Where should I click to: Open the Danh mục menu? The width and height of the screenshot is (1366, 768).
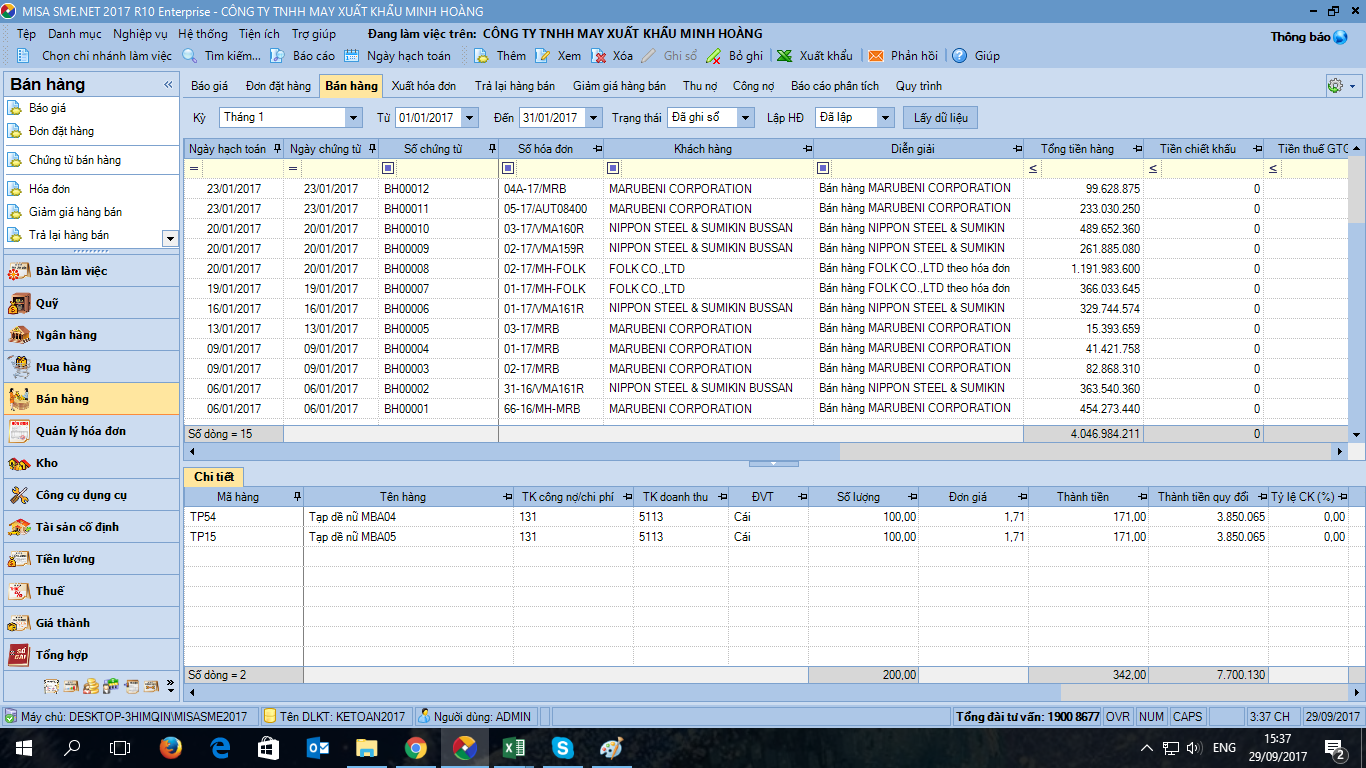point(75,34)
